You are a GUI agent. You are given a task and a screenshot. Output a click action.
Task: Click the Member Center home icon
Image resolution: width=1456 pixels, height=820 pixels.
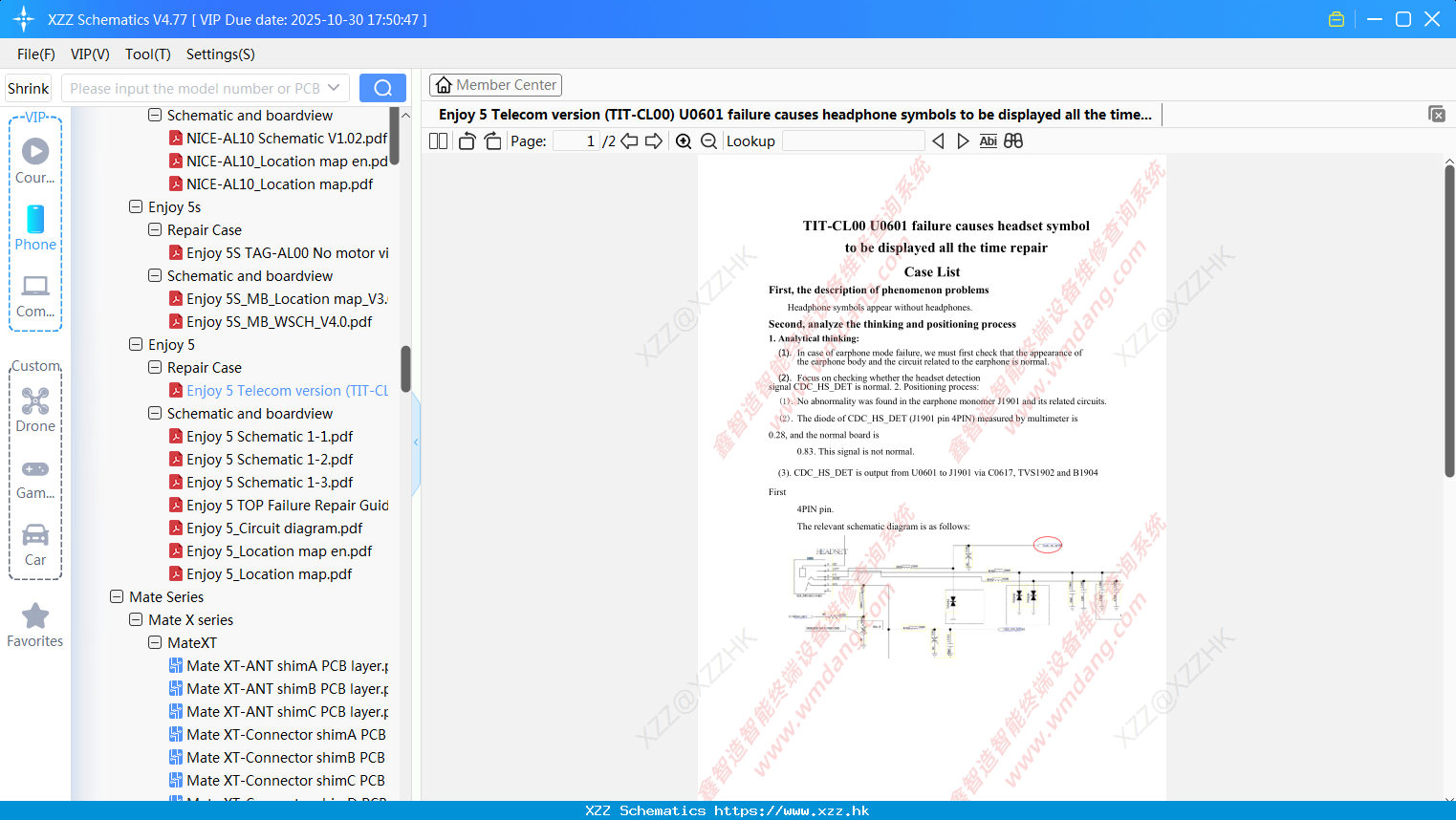point(444,85)
